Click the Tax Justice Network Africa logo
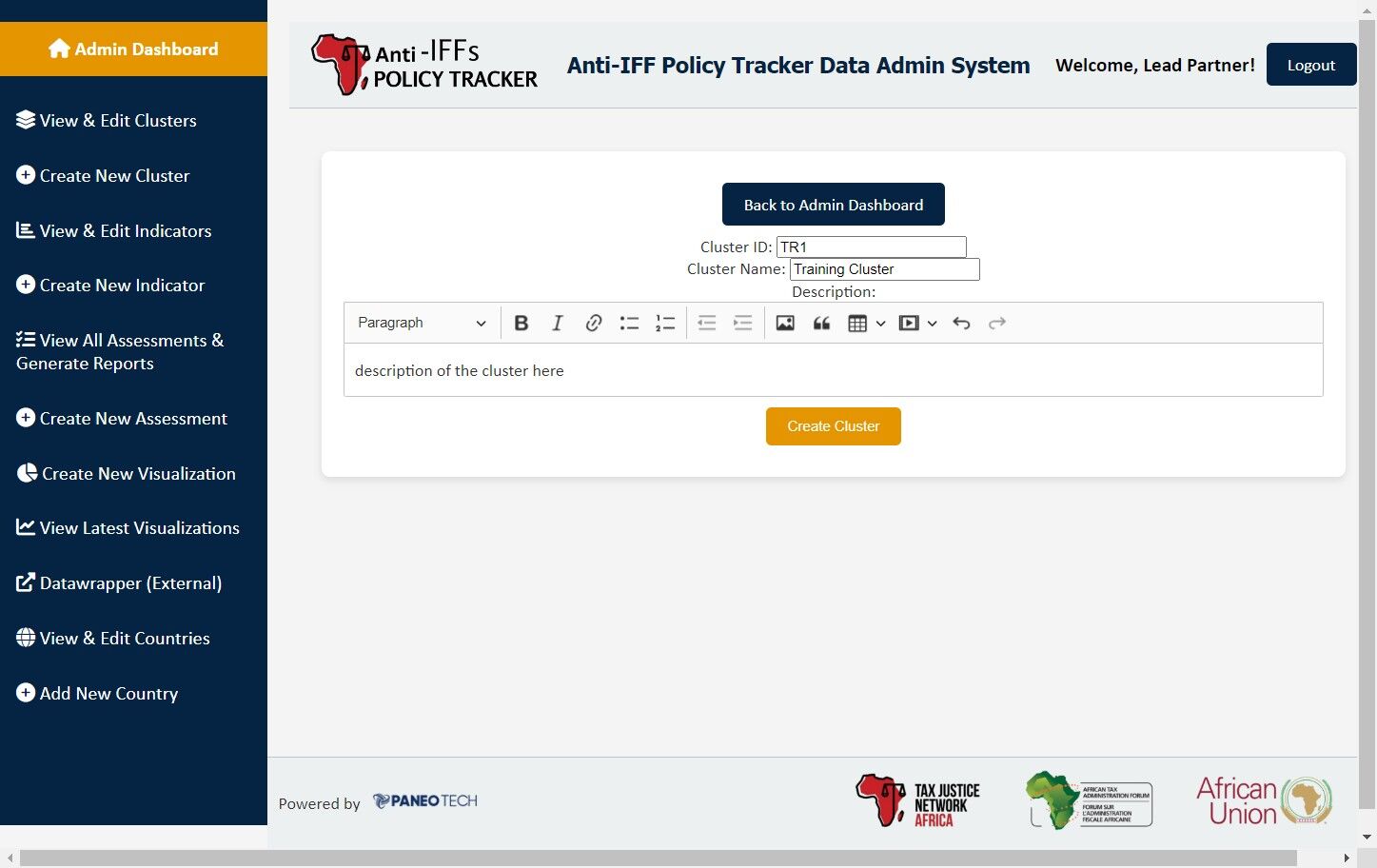The height and width of the screenshot is (868, 1377). (917, 800)
